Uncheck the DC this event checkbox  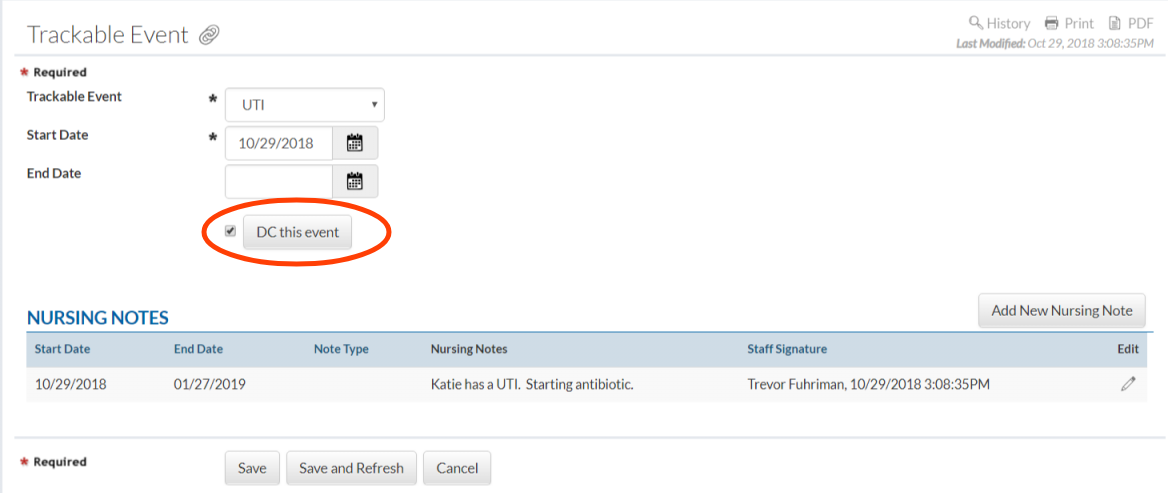click(x=231, y=231)
